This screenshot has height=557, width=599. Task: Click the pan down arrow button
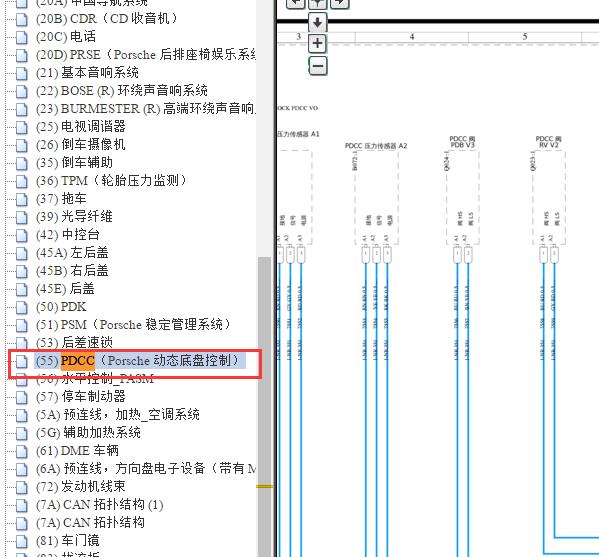click(x=317, y=22)
